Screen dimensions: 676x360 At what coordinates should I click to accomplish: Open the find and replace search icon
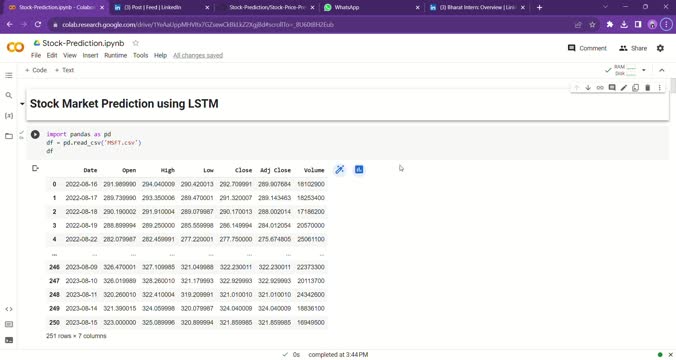click(x=9, y=95)
